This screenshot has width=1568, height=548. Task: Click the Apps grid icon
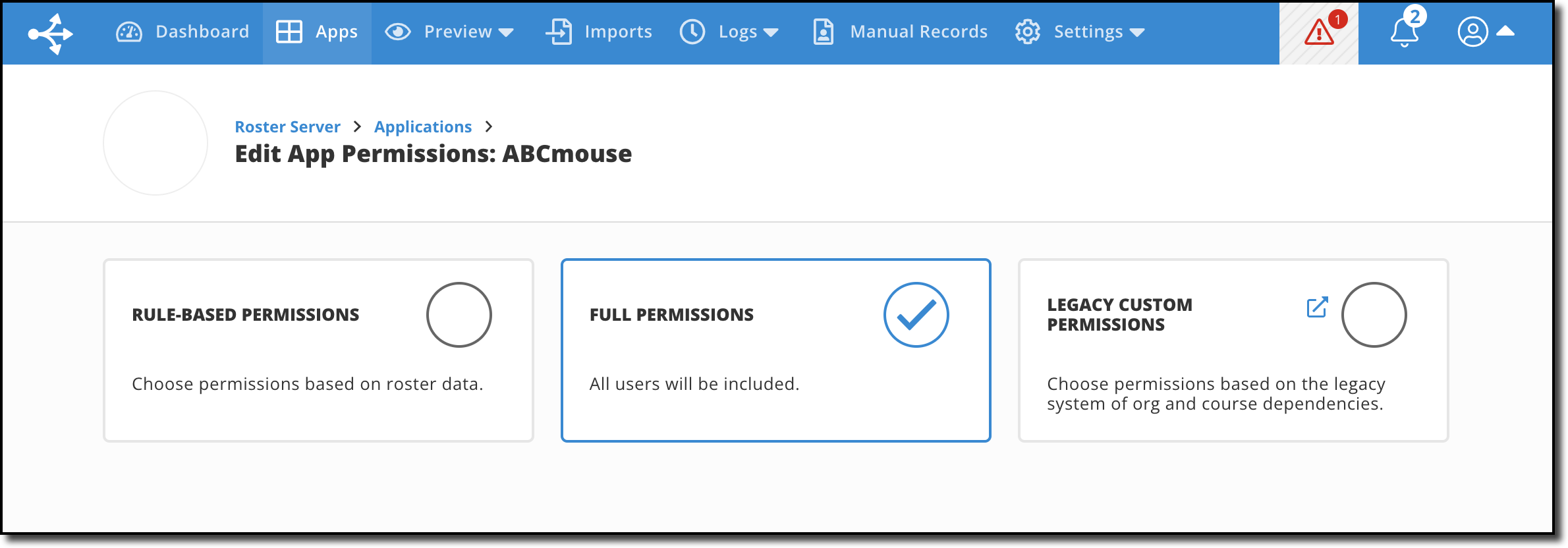289,31
